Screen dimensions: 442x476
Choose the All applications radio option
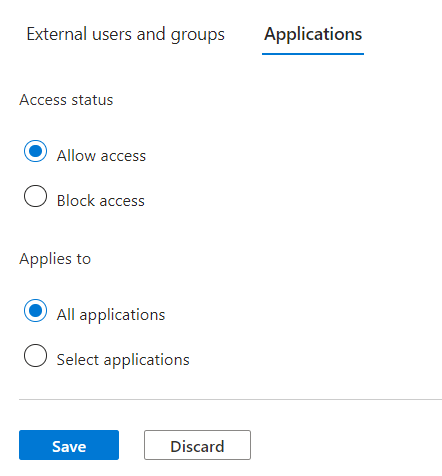point(35,311)
